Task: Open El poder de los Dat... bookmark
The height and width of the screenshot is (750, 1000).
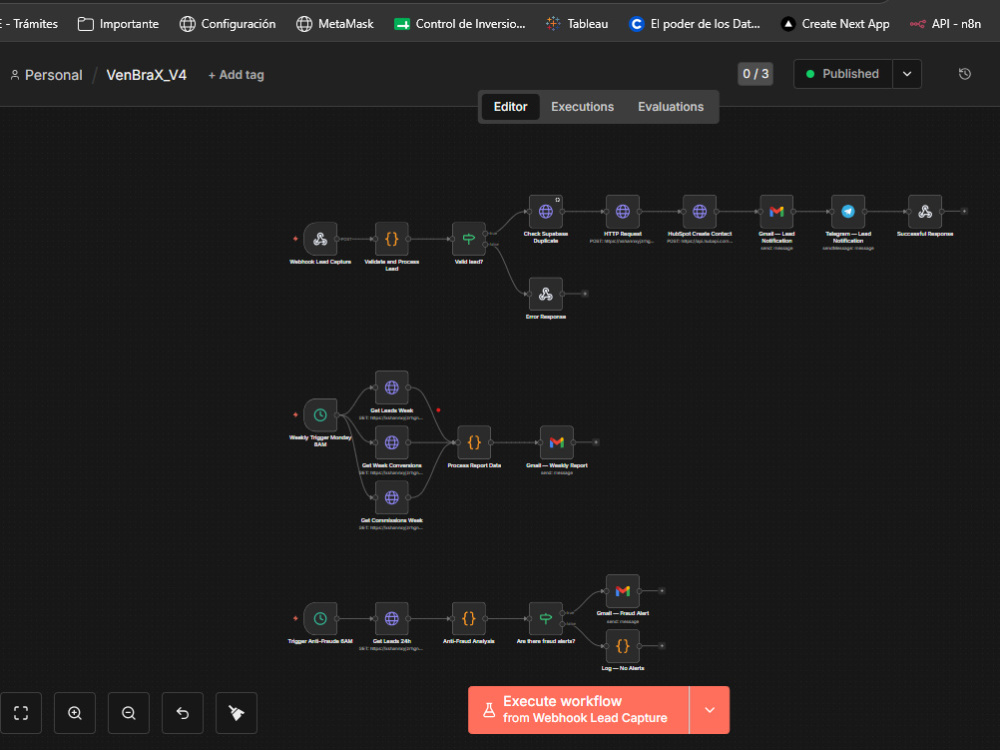Action: tap(695, 24)
